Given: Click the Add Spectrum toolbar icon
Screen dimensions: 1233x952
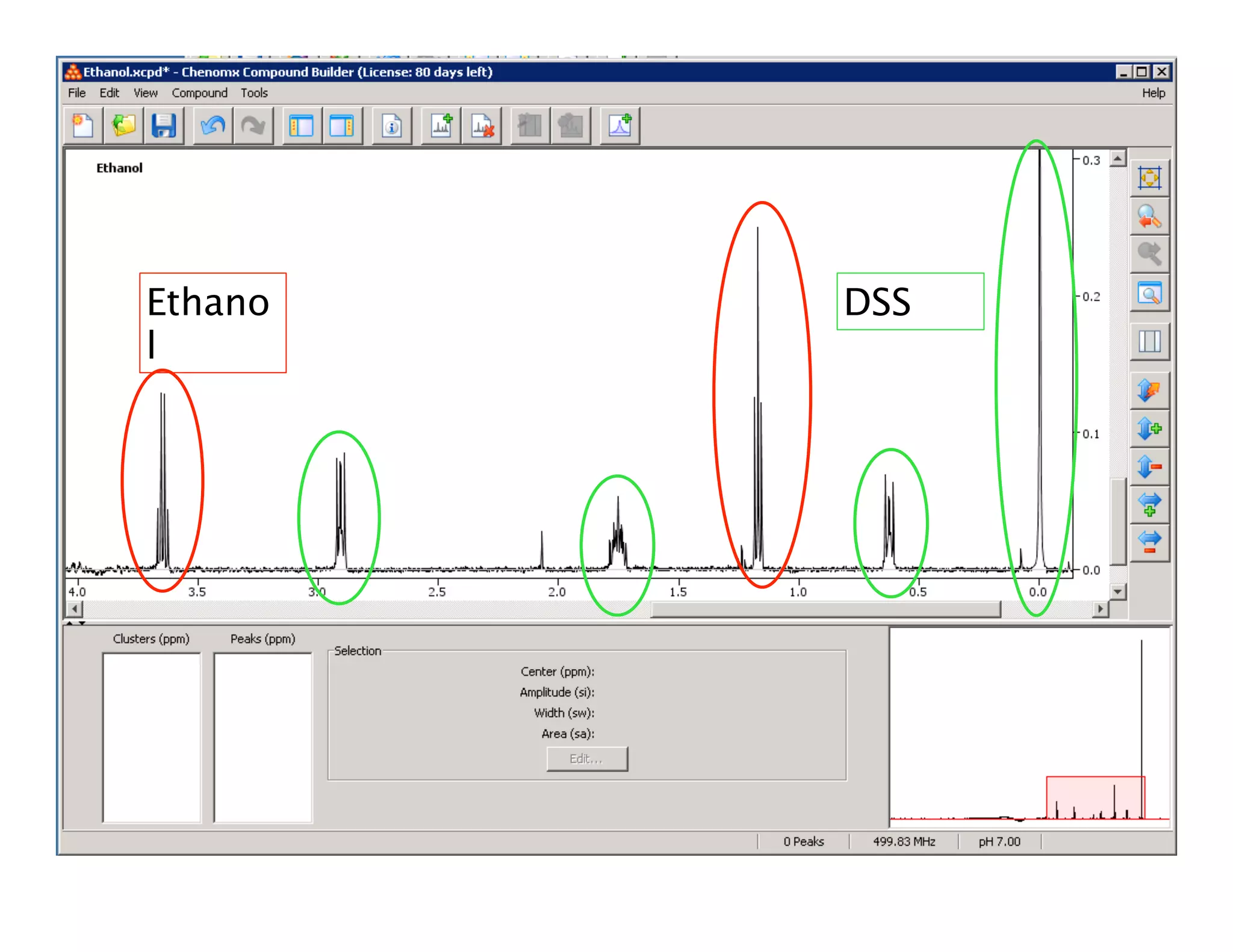Looking at the screenshot, I should 441,126.
